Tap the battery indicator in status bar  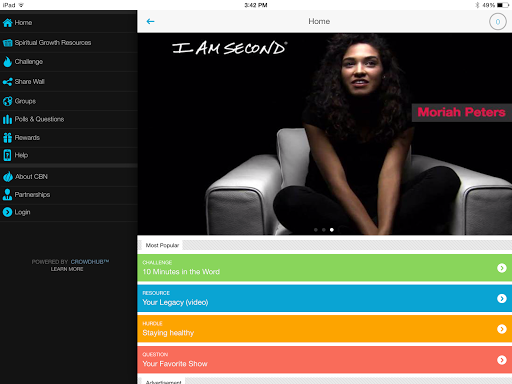pos(503,5)
